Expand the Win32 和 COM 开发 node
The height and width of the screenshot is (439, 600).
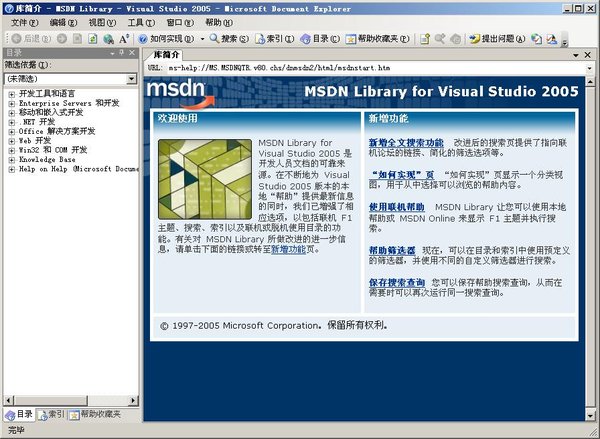click(12, 150)
